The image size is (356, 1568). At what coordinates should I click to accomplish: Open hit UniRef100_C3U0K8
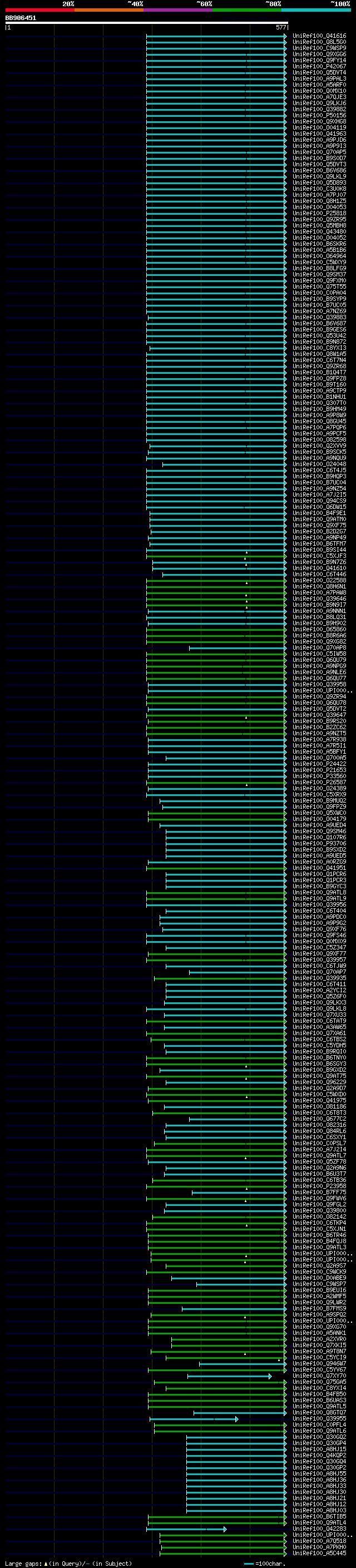click(319, 189)
